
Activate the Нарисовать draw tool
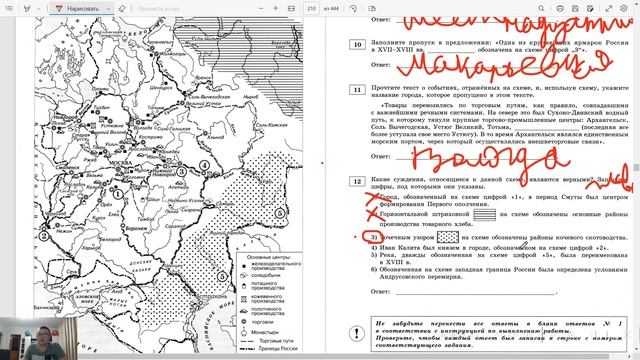(x=78, y=8)
